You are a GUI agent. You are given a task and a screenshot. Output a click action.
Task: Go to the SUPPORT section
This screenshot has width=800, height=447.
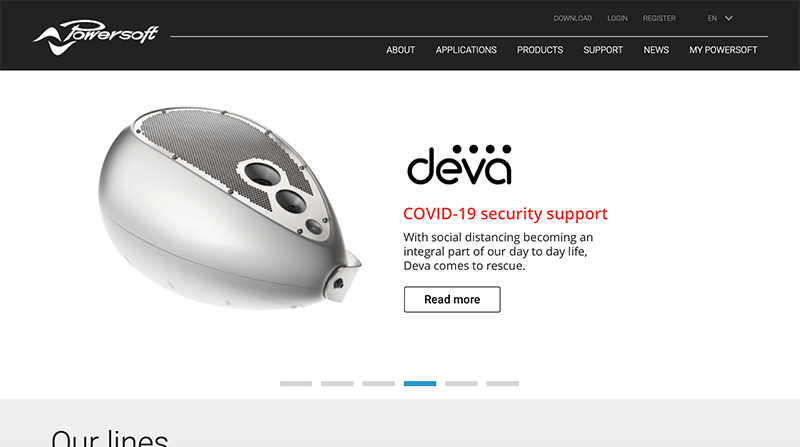[603, 50]
